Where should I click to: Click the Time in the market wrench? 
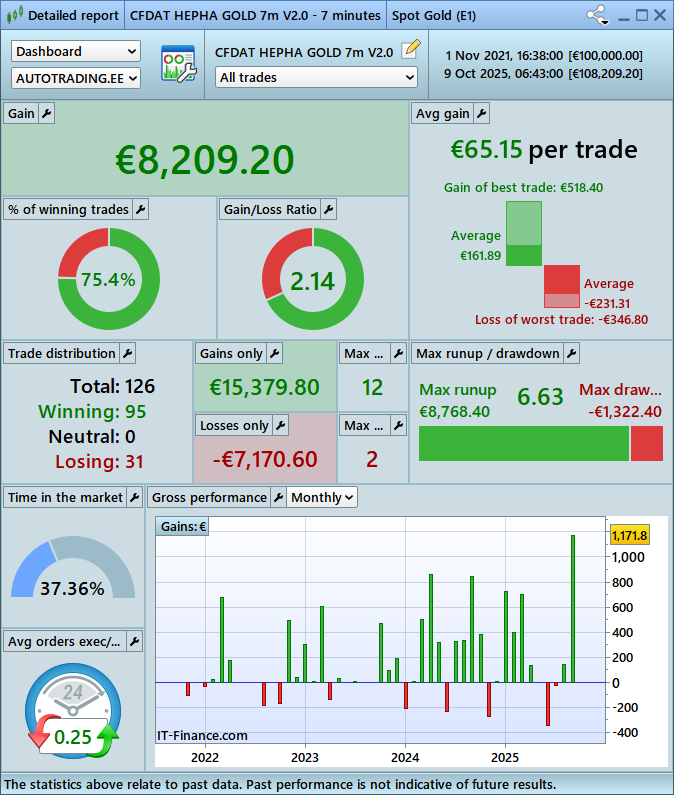pos(134,497)
